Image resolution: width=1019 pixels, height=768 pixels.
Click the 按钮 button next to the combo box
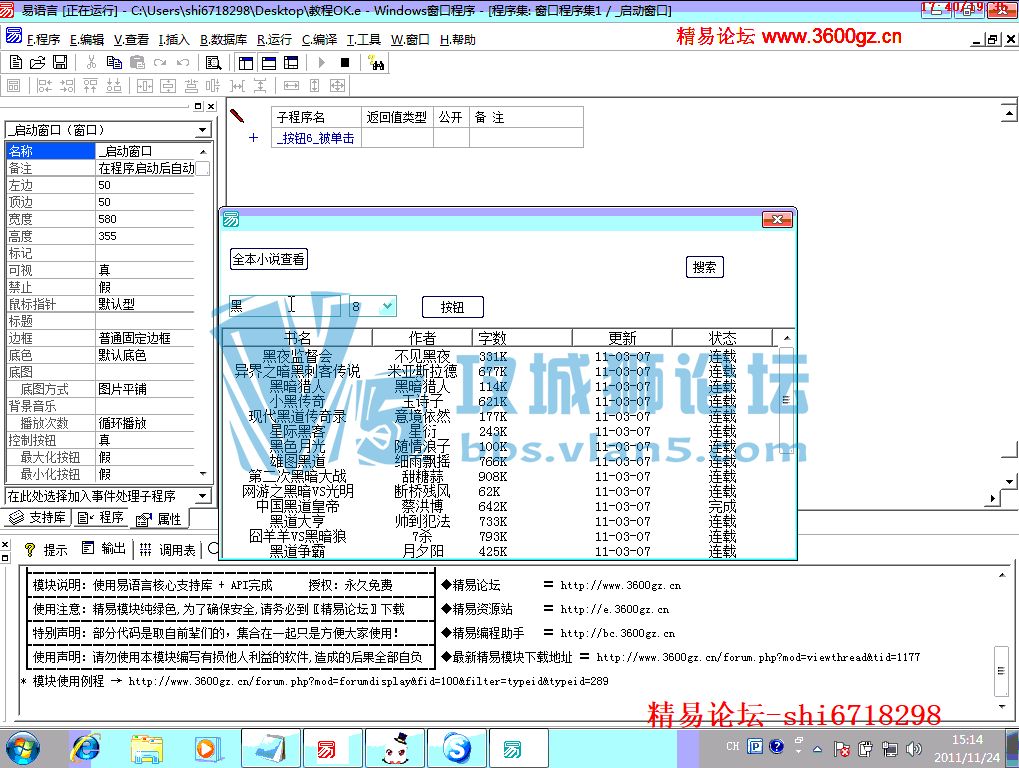coord(452,307)
